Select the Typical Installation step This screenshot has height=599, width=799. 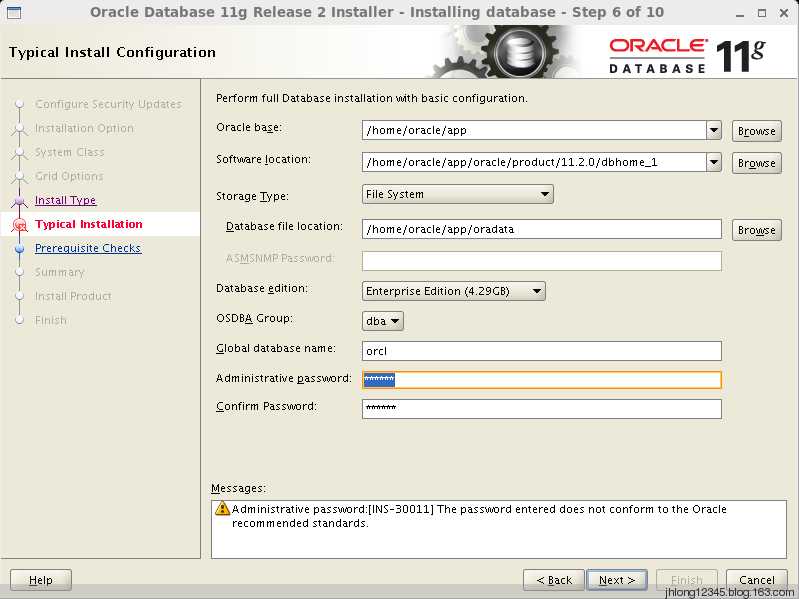89,224
